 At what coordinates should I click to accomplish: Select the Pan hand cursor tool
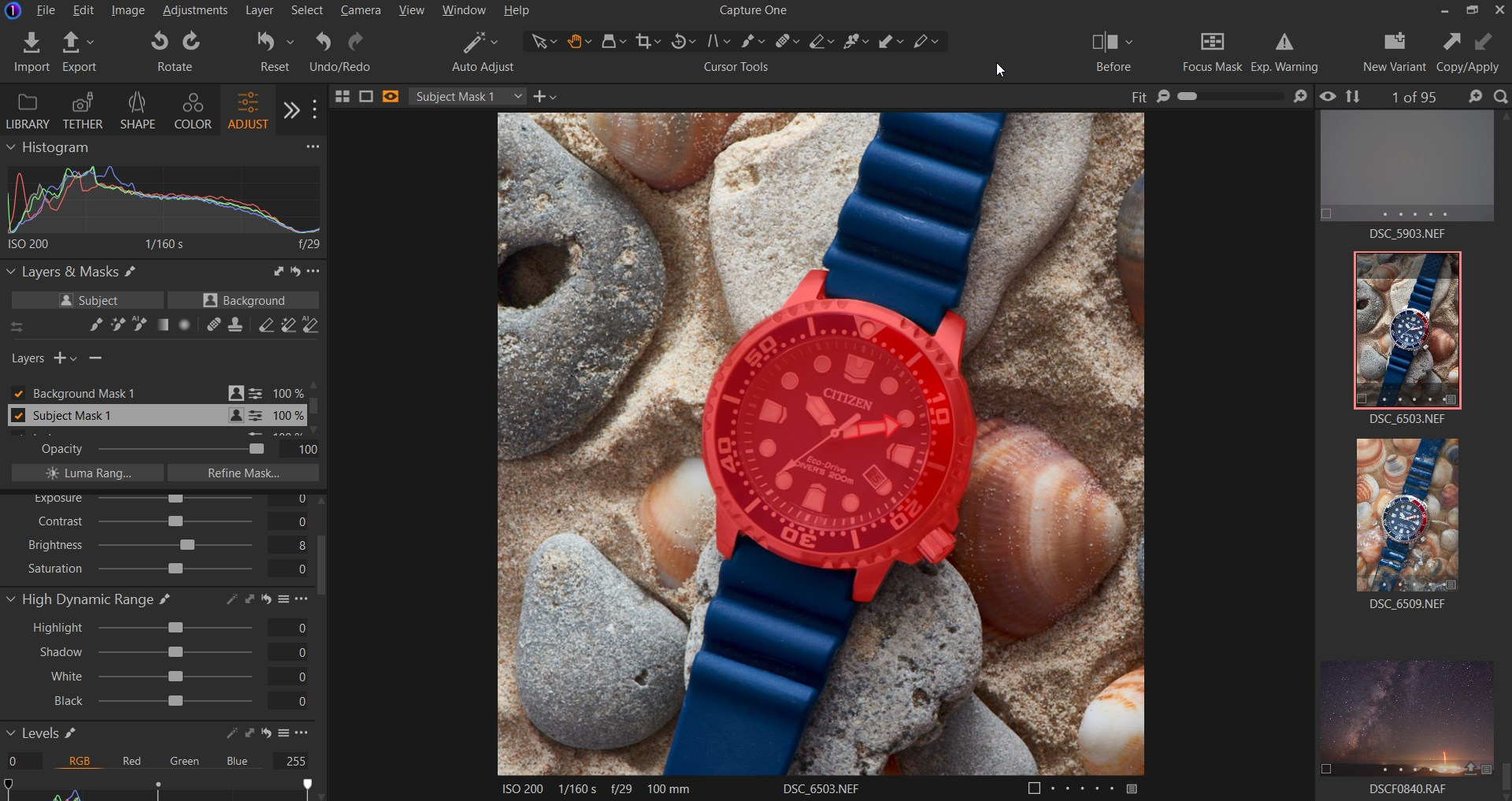(574, 42)
